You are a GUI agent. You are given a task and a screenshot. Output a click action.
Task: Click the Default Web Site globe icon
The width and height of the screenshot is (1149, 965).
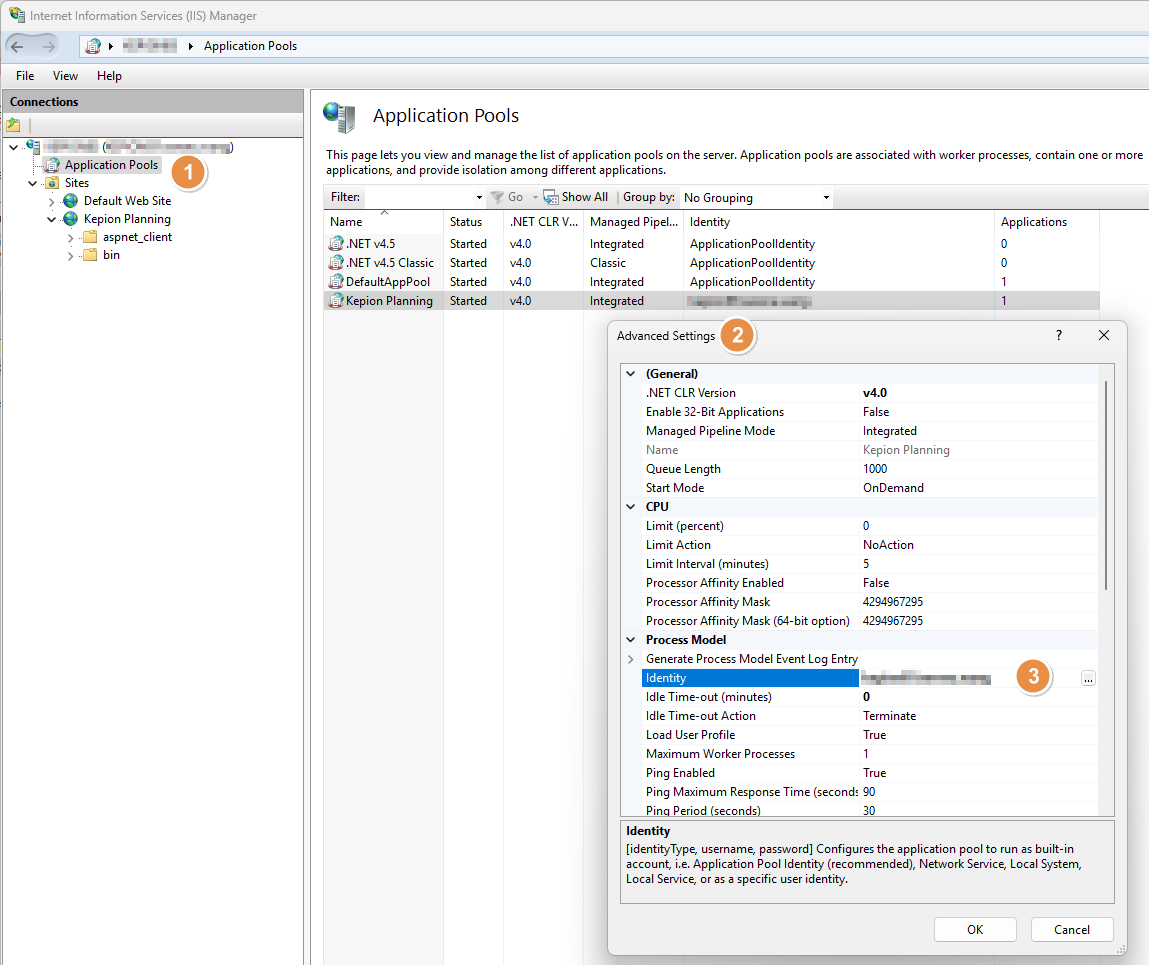[70, 201]
